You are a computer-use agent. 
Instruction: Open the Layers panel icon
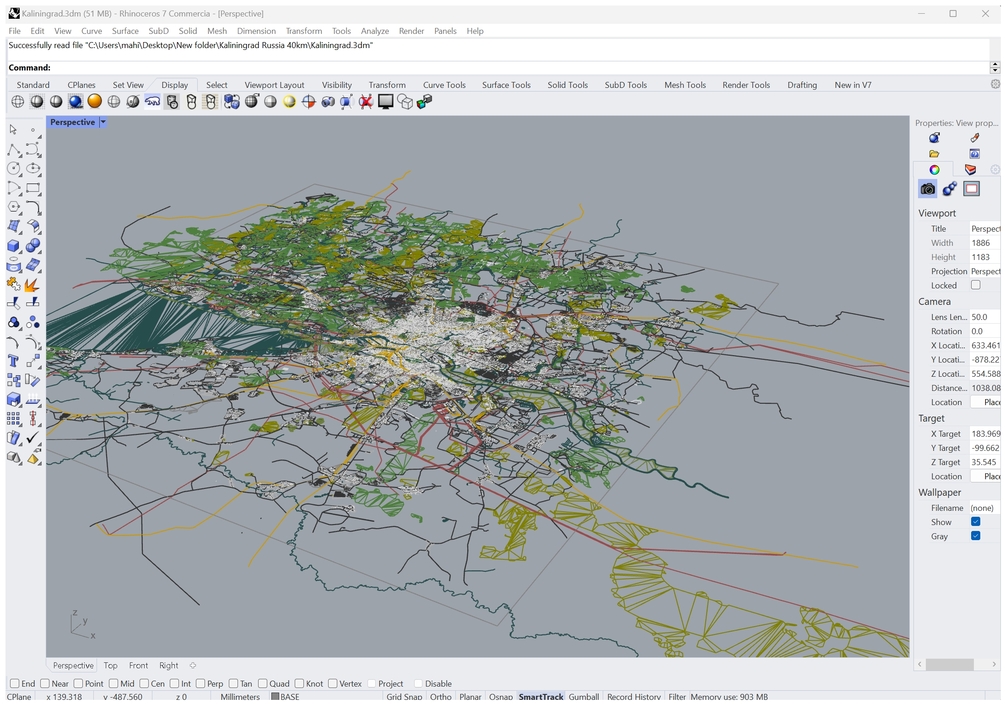click(x=970, y=170)
